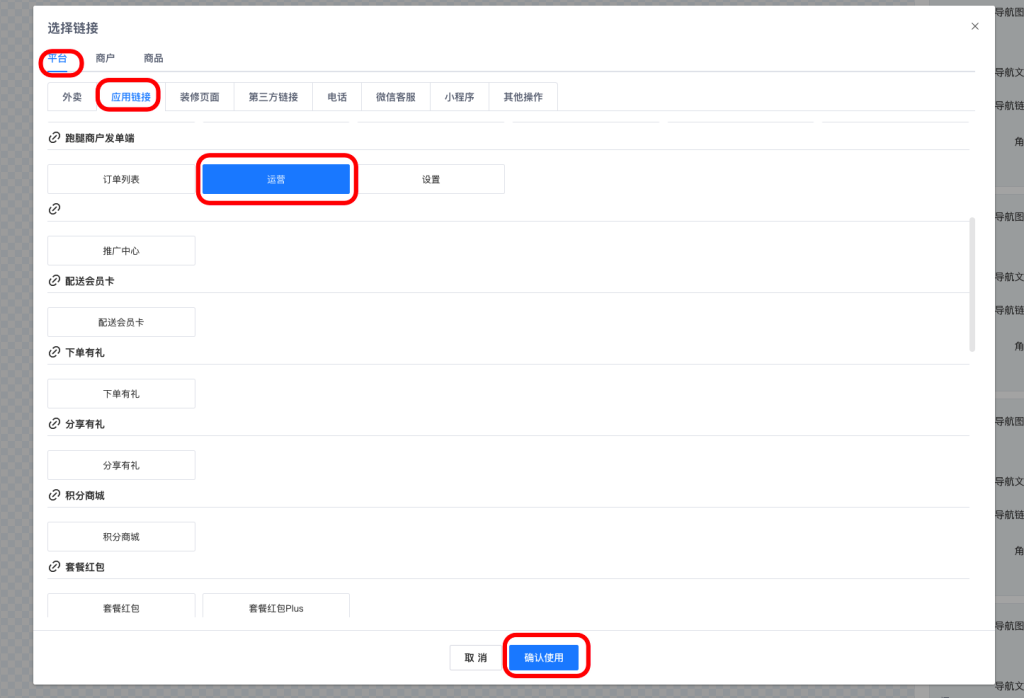
Task: Select the 推广中心 link option
Action: [121, 251]
